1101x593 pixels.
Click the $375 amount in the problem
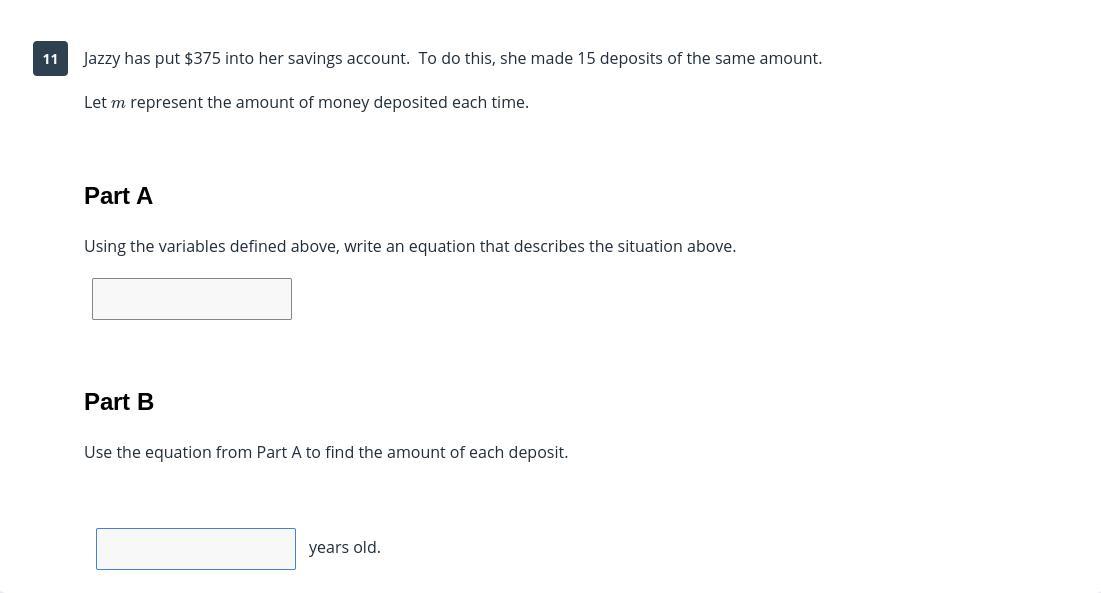click(x=202, y=58)
